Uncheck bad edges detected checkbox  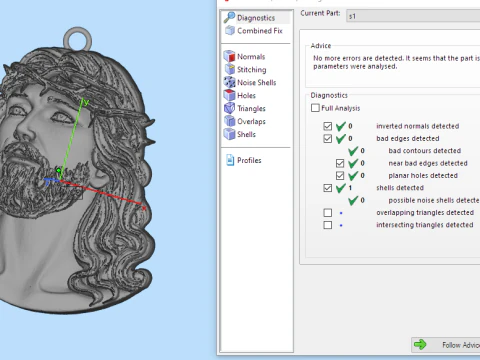(x=328, y=138)
